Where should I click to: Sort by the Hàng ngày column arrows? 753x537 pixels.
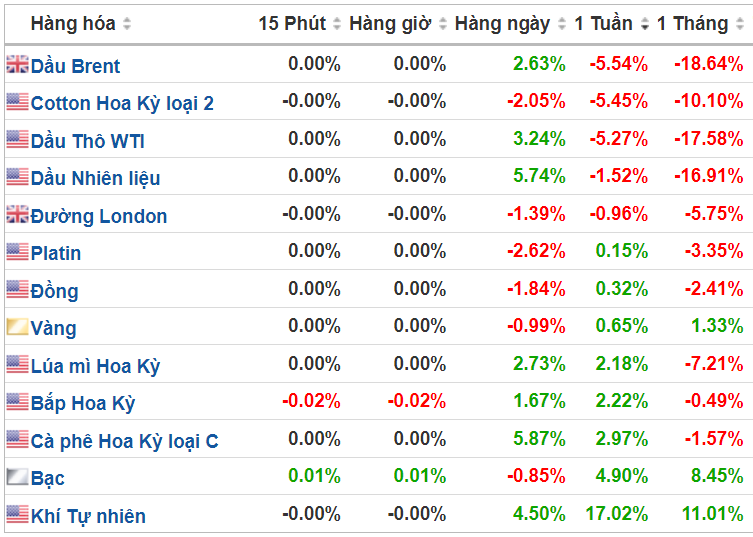(562, 24)
